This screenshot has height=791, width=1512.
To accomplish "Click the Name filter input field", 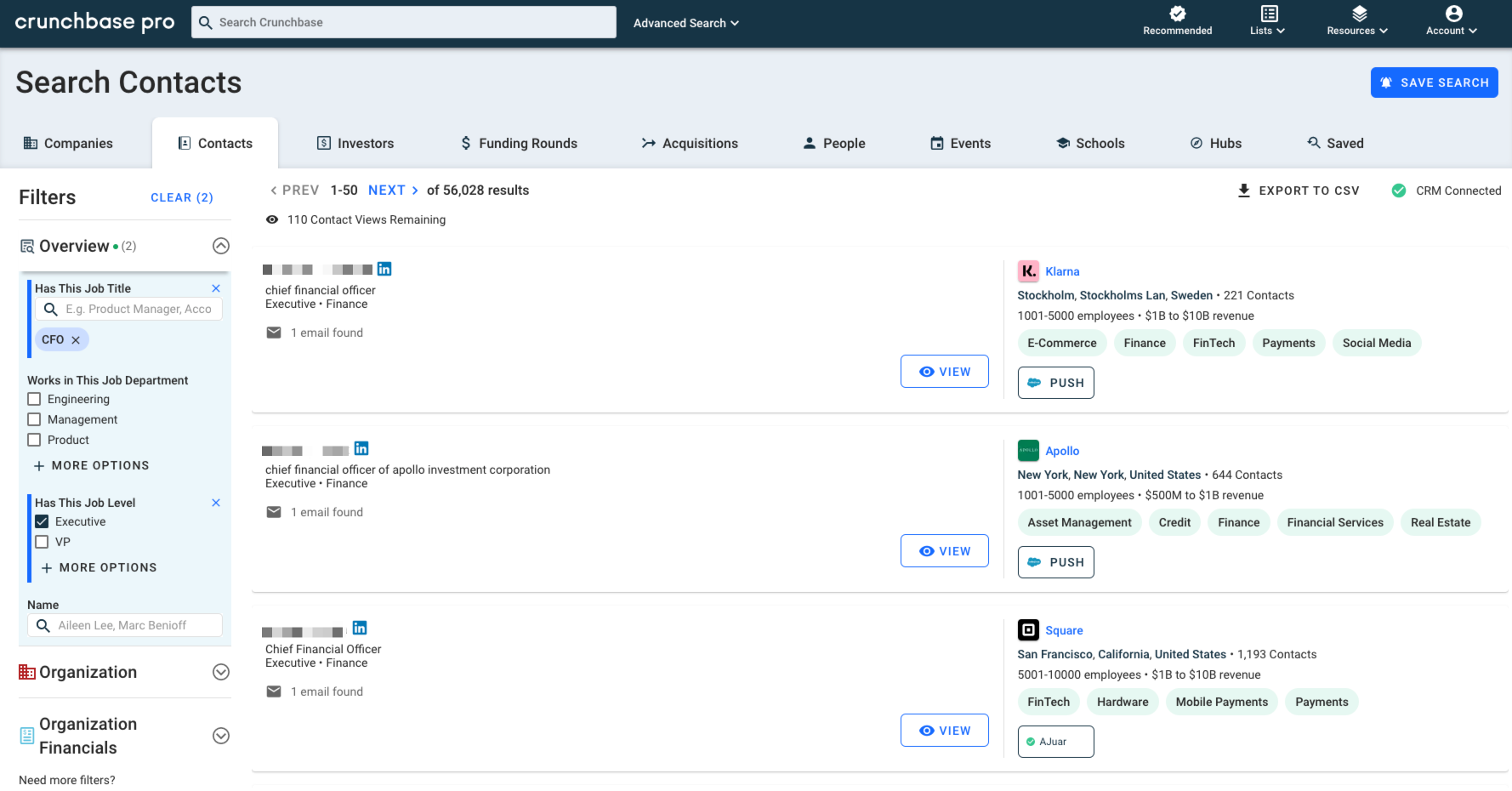I will pyautogui.click(x=125, y=625).
